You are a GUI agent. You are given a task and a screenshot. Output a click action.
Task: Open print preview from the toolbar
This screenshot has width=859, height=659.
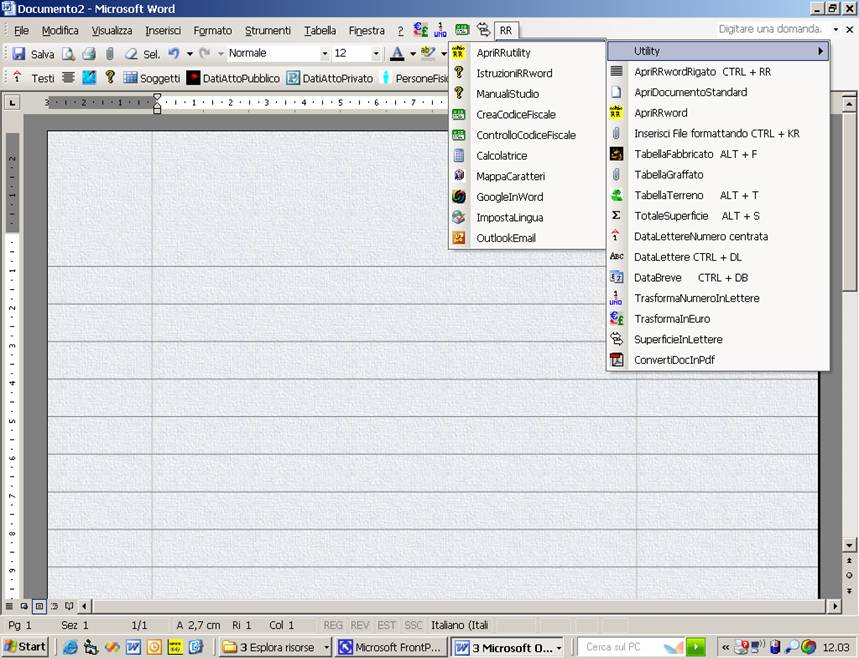tap(68, 54)
